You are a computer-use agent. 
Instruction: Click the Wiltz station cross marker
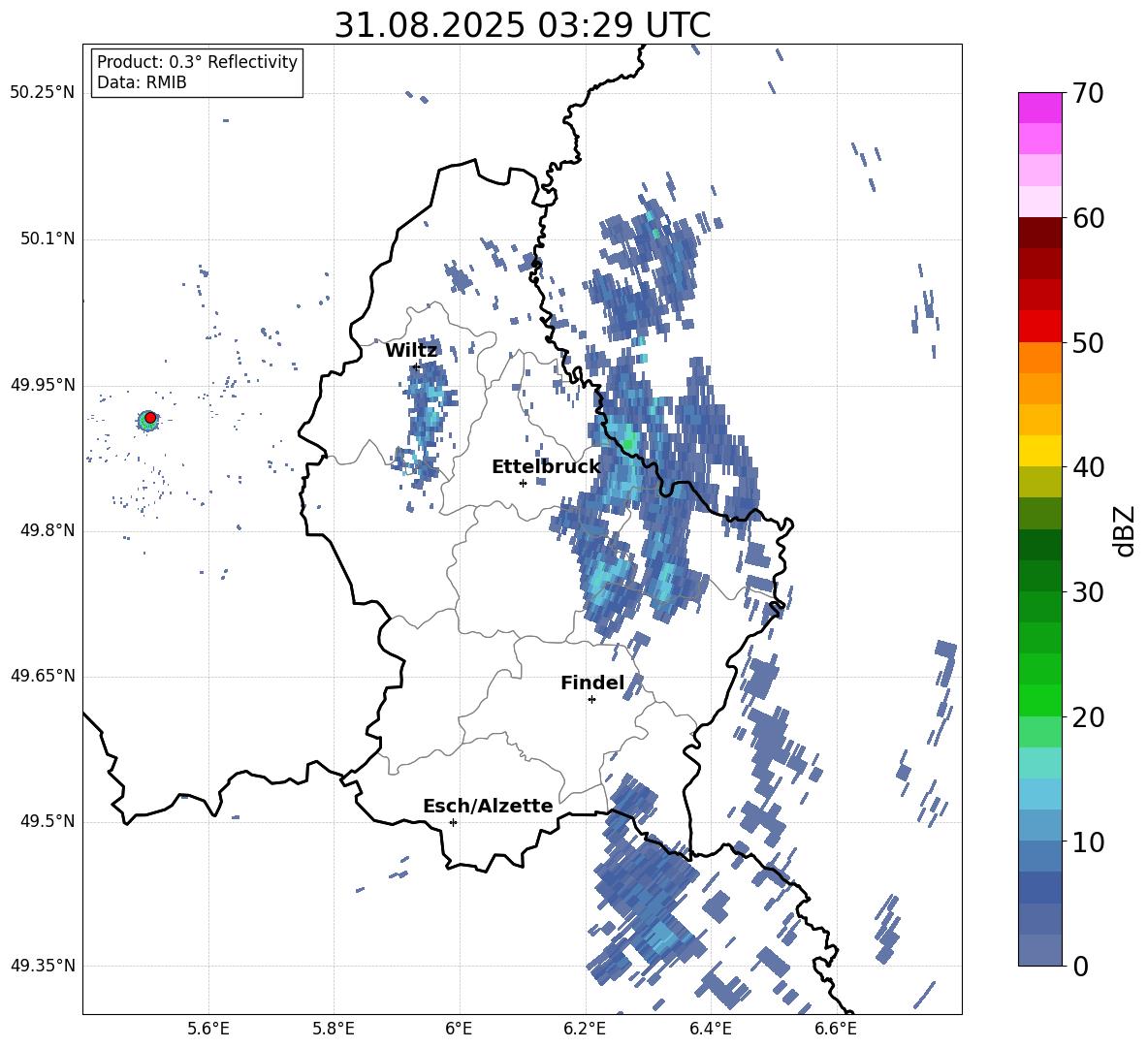pyautogui.click(x=417, y=365)
